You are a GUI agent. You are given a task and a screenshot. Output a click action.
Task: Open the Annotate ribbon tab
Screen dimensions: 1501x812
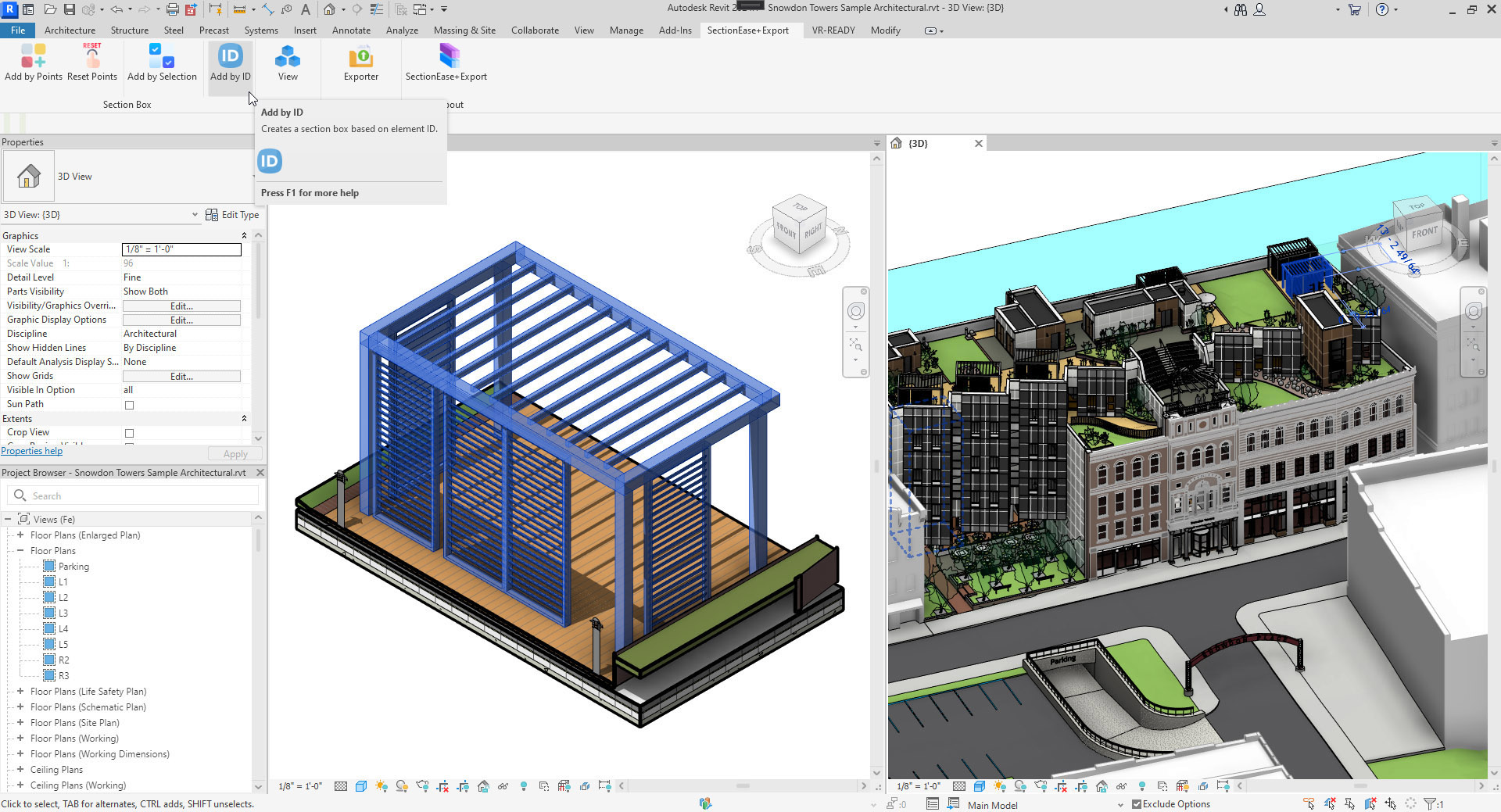[x=351, y=30]
